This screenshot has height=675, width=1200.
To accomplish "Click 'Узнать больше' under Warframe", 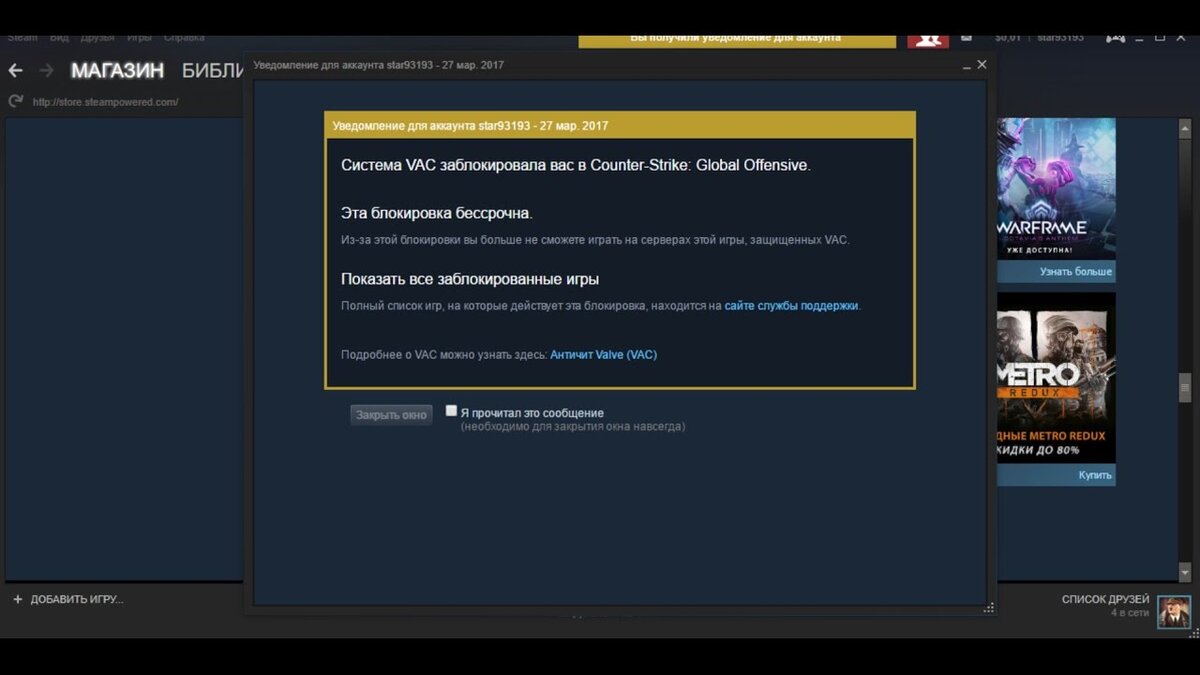I will (1075, 272).
